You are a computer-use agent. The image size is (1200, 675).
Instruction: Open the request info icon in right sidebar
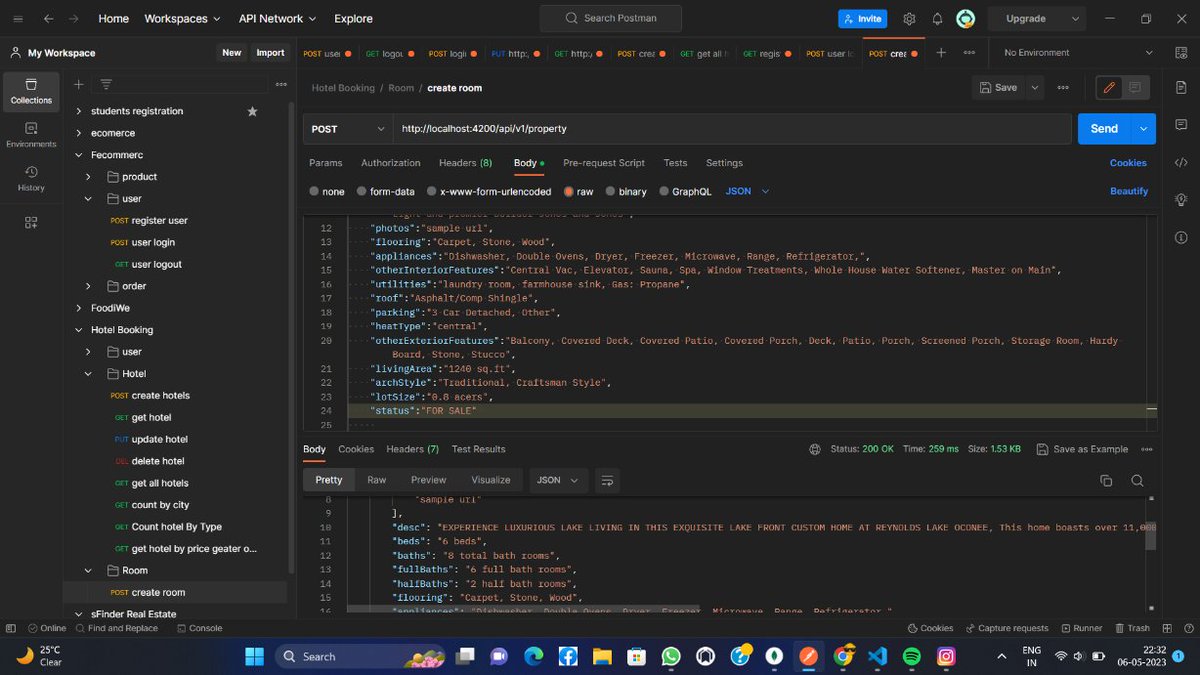[x=1181, y=237]
